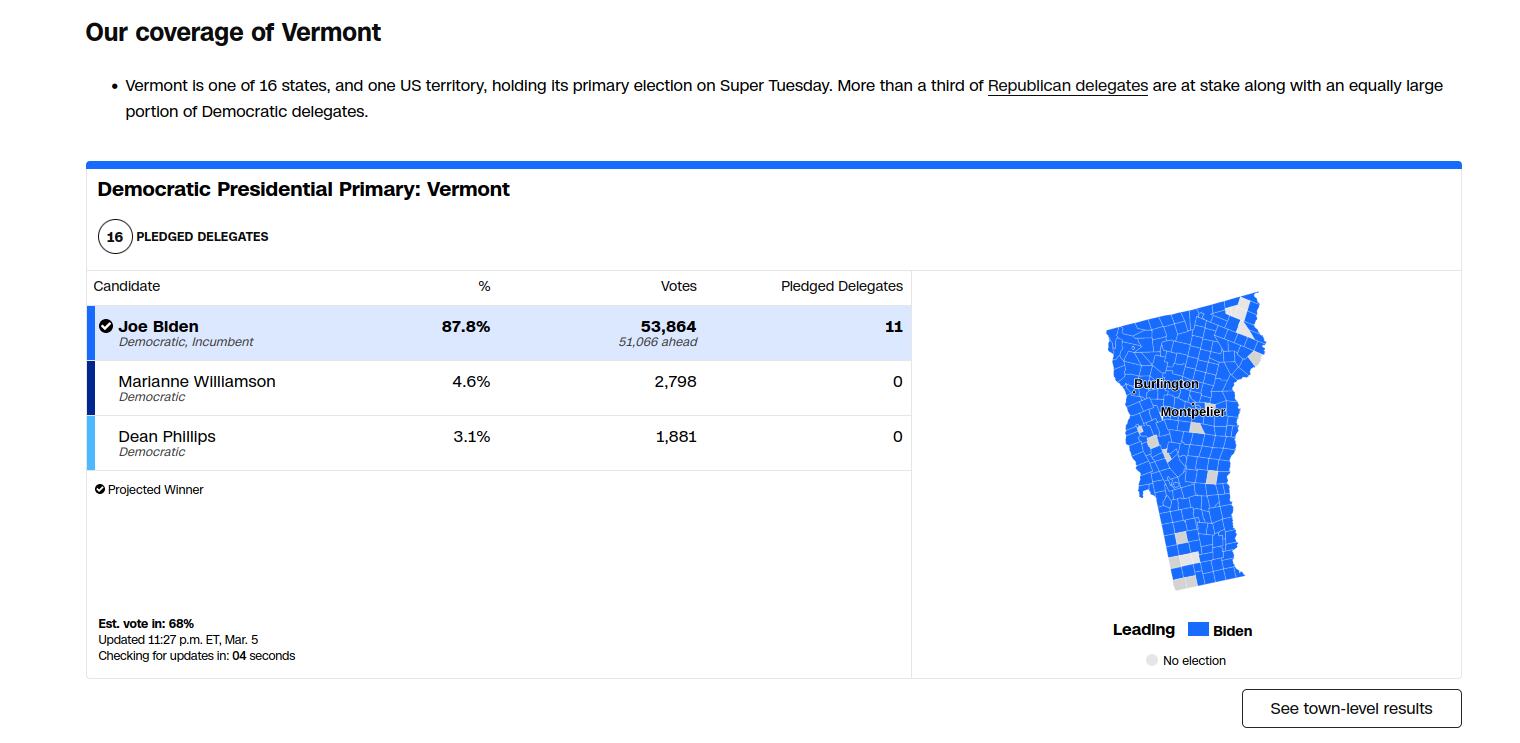
Task: Select the Joe Biden candidate name
Action: click(158, 326)
